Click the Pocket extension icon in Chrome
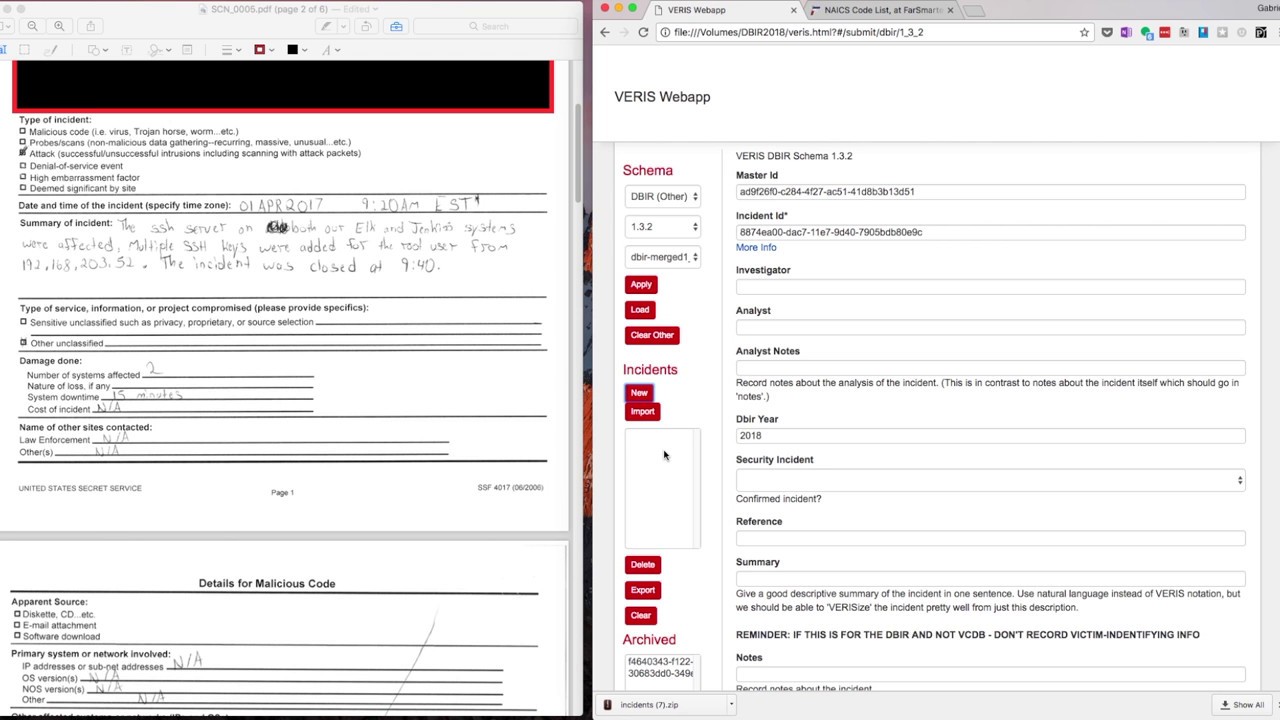 pos(1107,32)
